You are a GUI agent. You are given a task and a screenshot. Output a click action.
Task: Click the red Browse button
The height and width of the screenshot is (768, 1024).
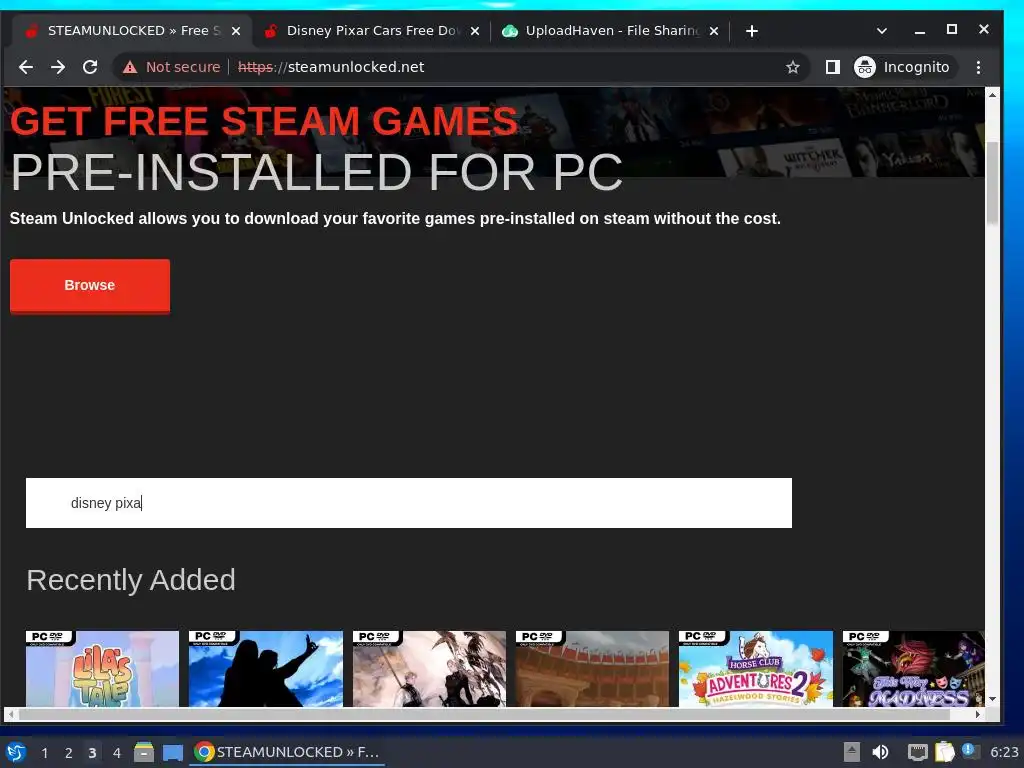pyautogui.click(x=89, y=285)
